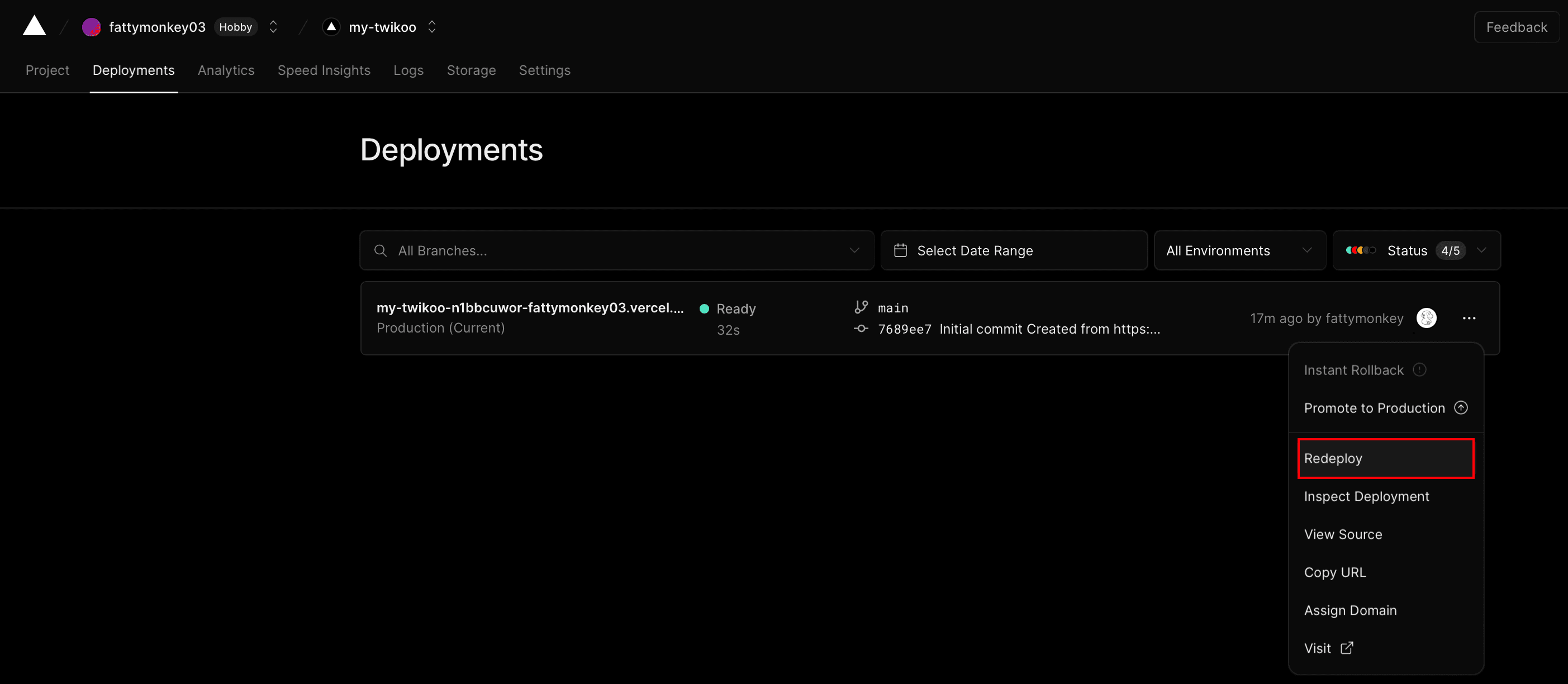
Task: Click the fattymonkey03 purple avatar
Action: click(x=91, y=27)
